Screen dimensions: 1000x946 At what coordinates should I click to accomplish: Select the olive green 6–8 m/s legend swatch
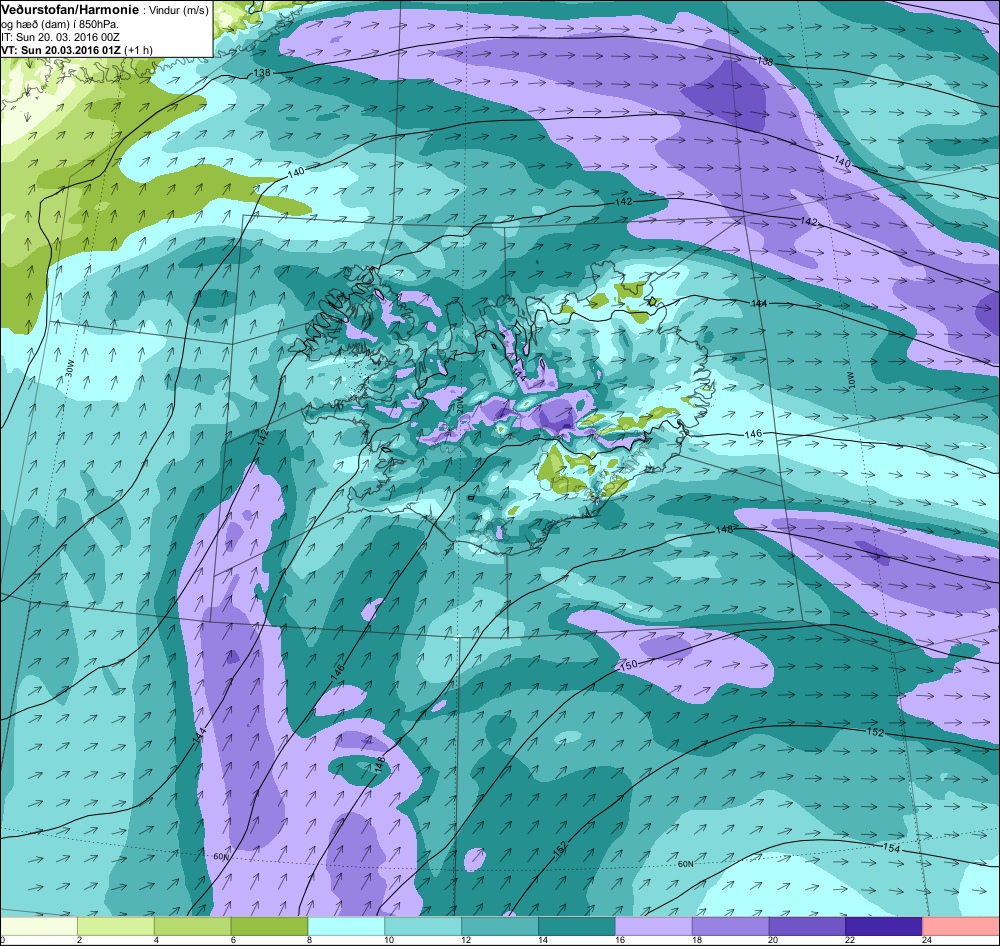click(x=269, y=926)
